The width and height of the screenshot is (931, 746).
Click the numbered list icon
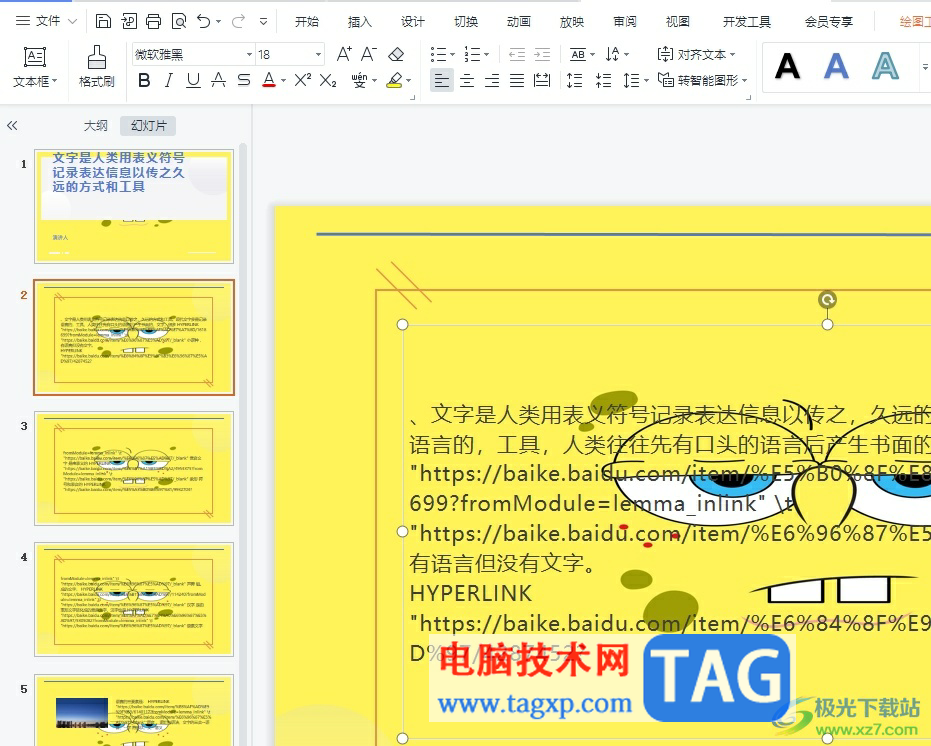(473, 55)
